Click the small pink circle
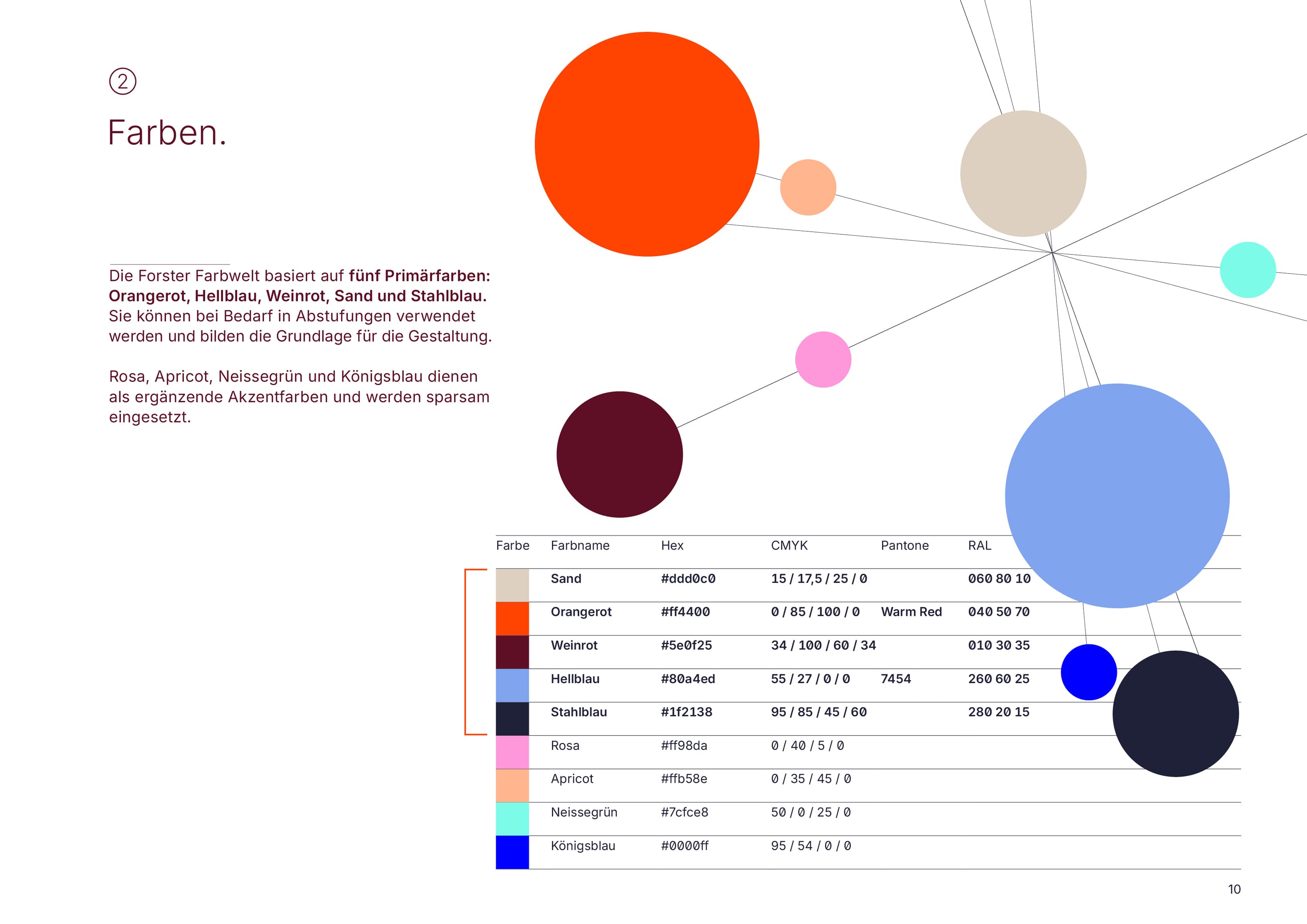 tap(823, 360)
